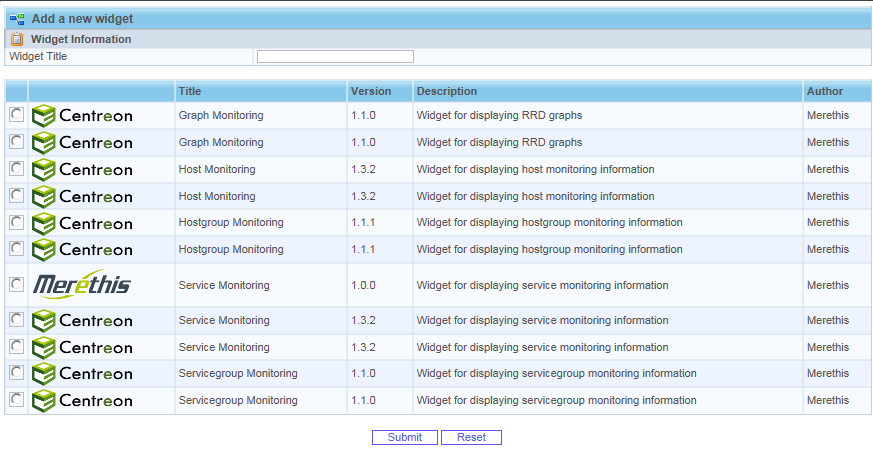Choose the first Hostgroup Monitoring radio button
The height and width of the screenshot is (456, 873).
coord(16,222)
